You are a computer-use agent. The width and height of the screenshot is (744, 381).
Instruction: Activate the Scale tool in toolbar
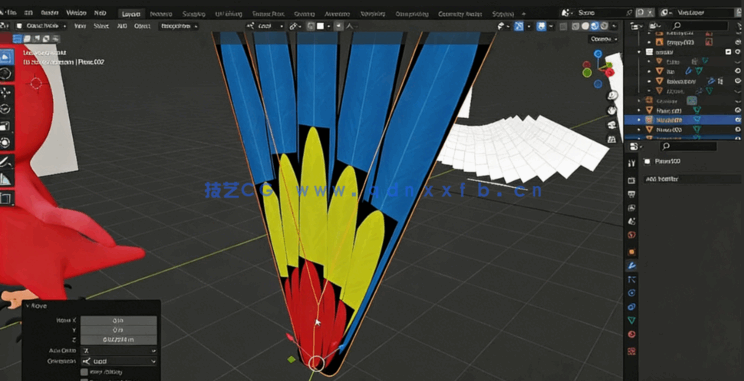[6, 126]
